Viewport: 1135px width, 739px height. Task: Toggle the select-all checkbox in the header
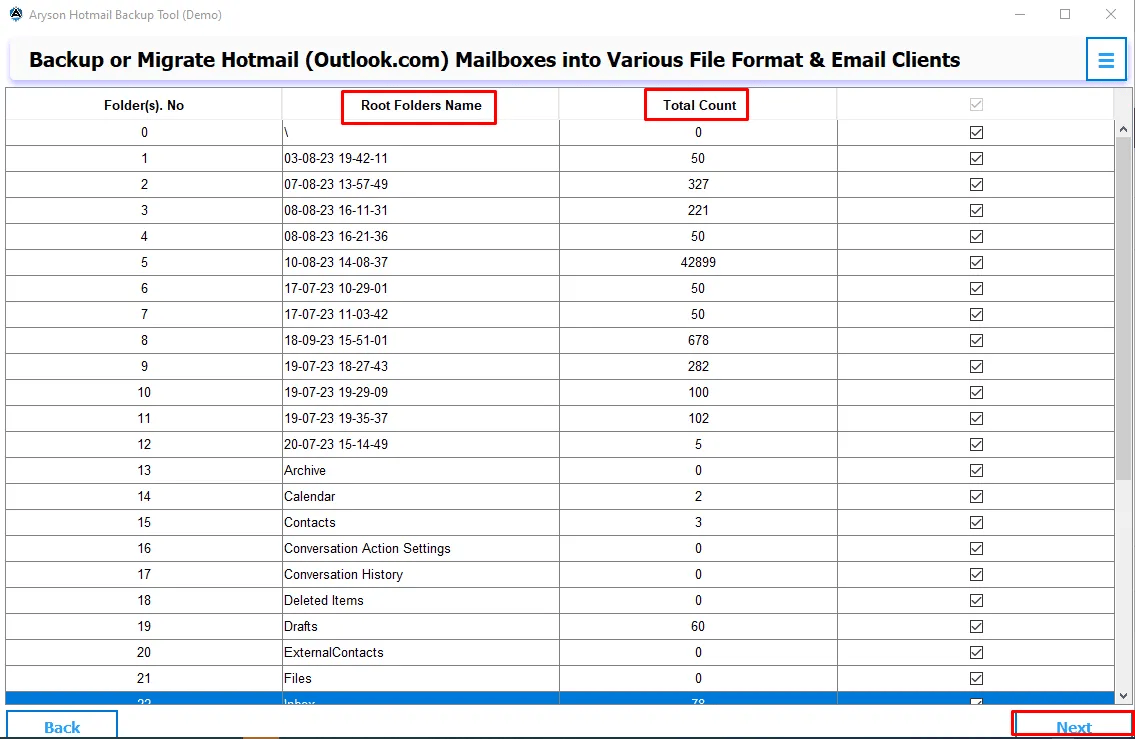[x=976, y=105]
